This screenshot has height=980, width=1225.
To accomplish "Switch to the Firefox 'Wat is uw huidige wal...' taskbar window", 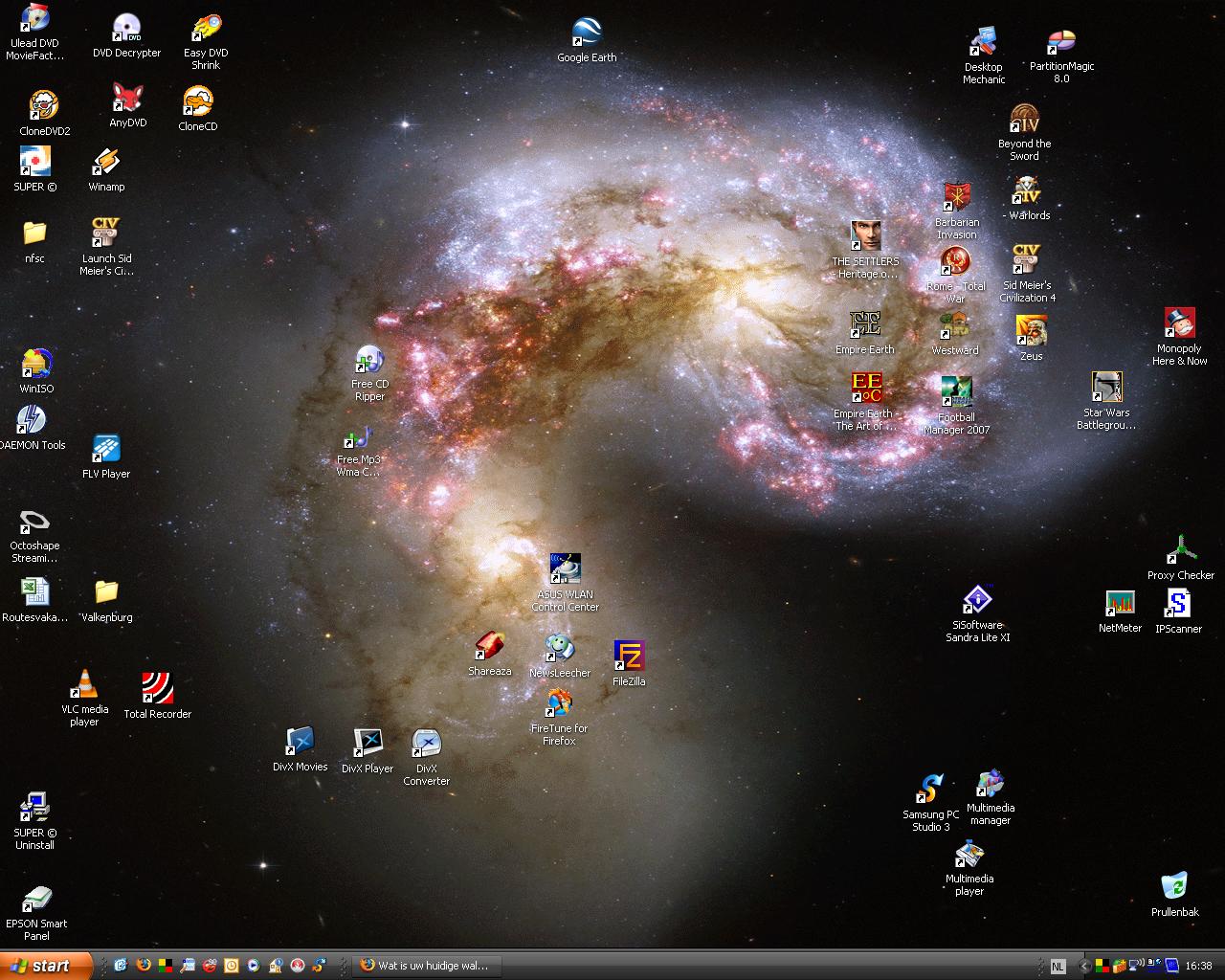I will pos(424,966).
